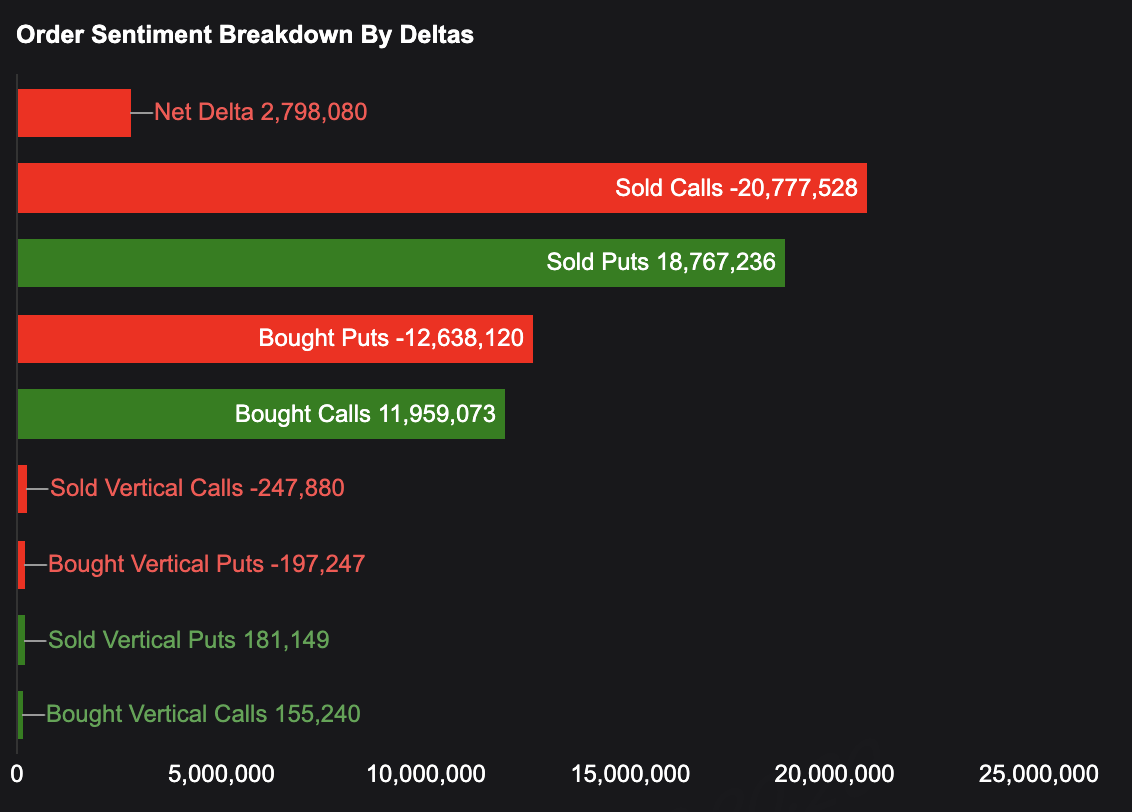Select the small red Bought Vertical Puts bar
Screen dimensions: 1132x812
(x=21, y=564)
